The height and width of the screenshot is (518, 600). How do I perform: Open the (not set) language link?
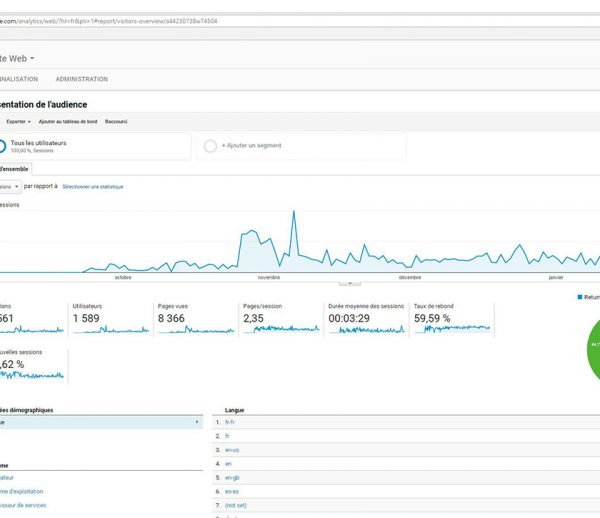coord(236,505)
